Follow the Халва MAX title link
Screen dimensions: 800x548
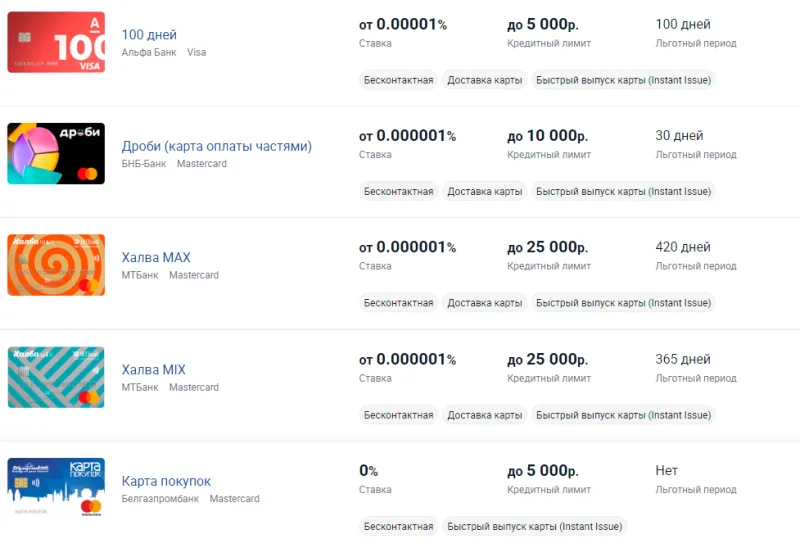pyautogui.click(x=156, y=258)
